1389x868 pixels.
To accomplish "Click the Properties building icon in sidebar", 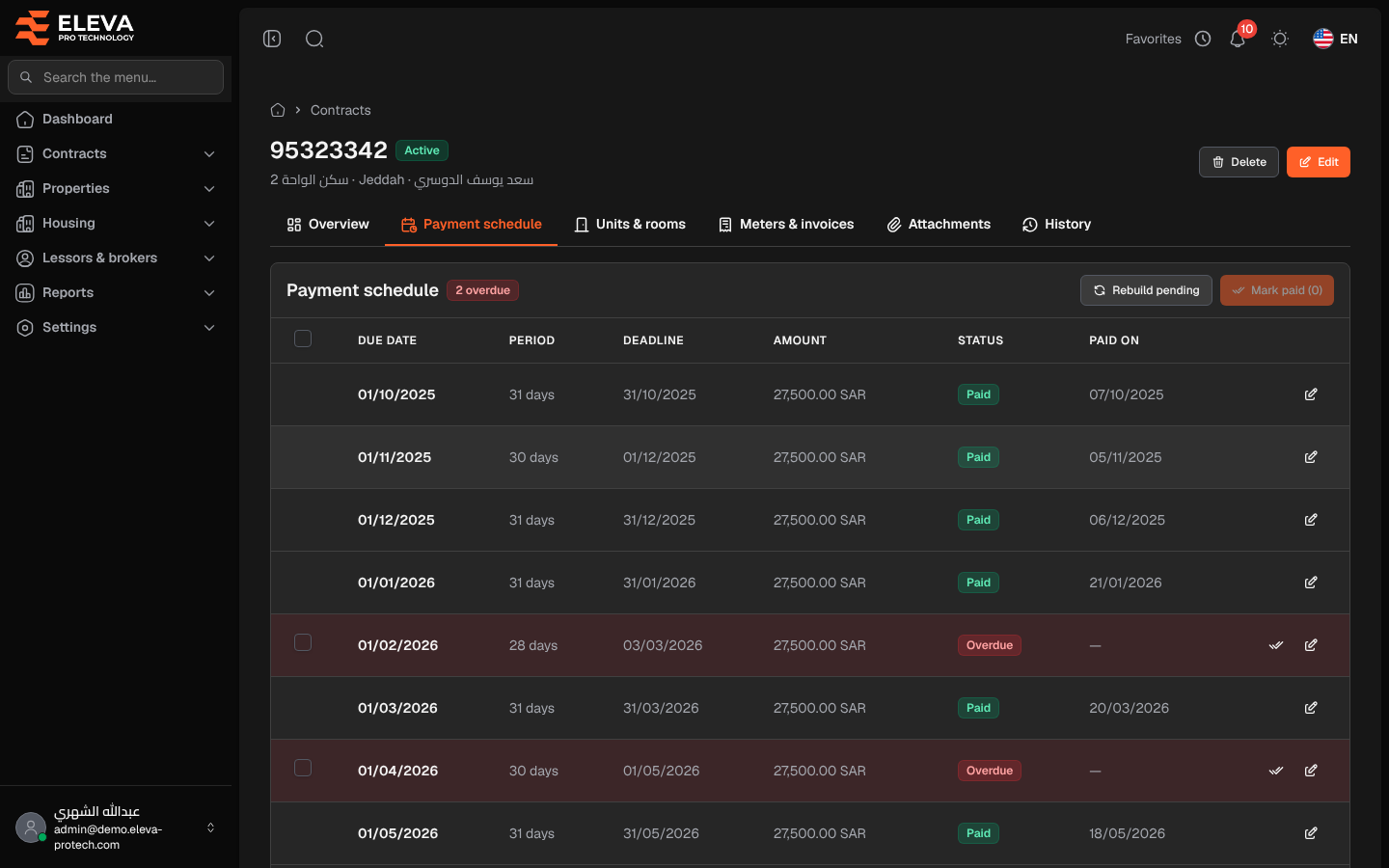I will 25,189.
